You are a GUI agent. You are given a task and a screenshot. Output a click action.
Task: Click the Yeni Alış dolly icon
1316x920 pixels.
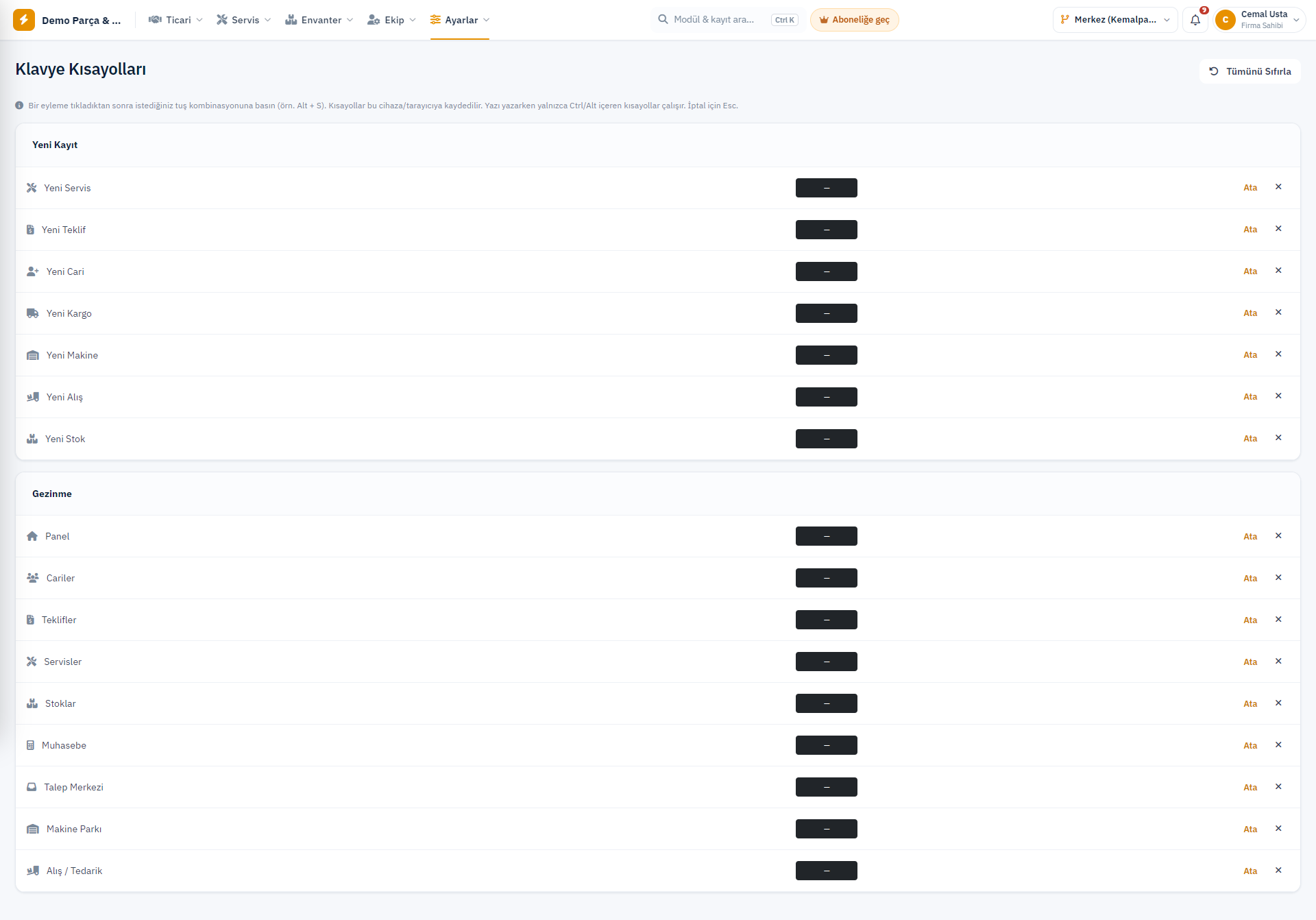[x=32, y=397]
